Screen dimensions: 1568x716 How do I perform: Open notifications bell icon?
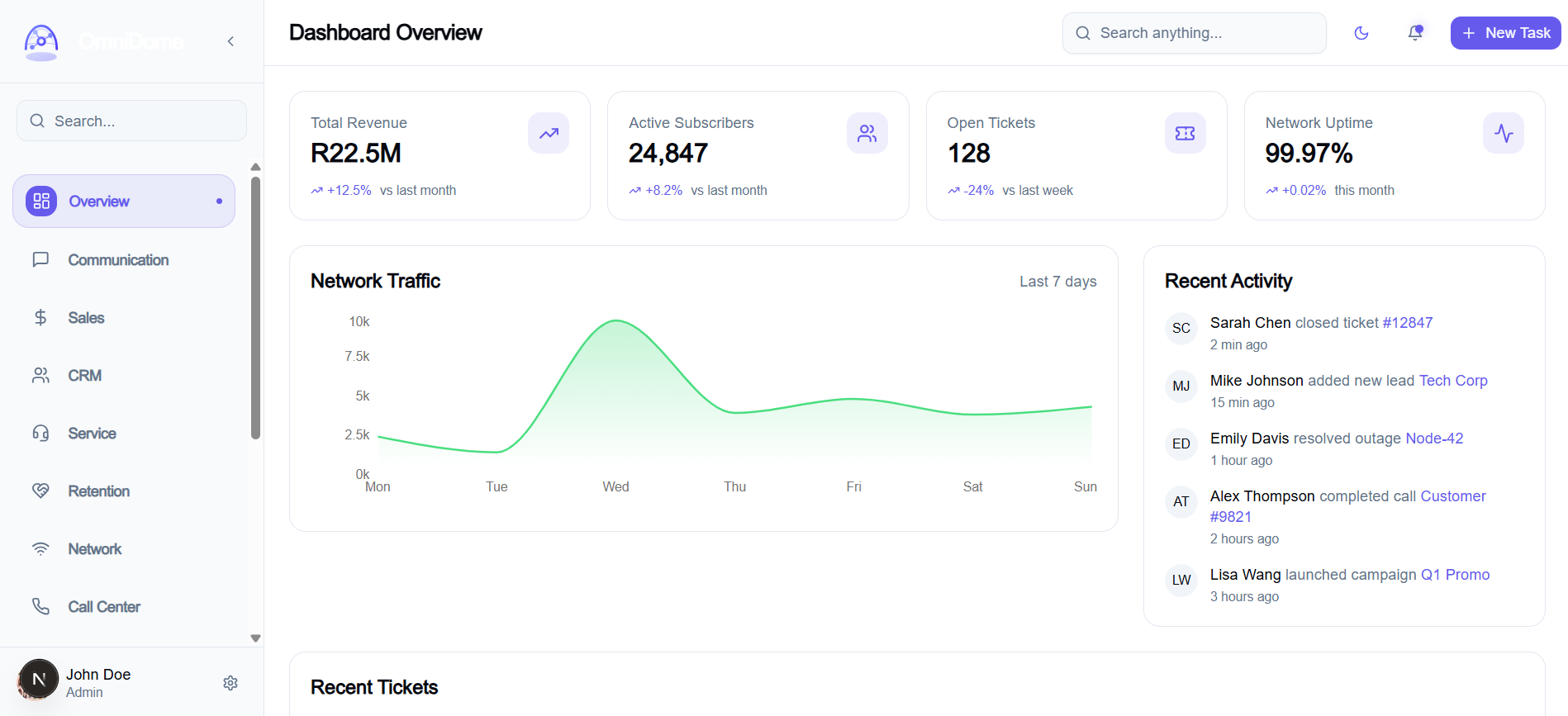[x=1415, y=33]
